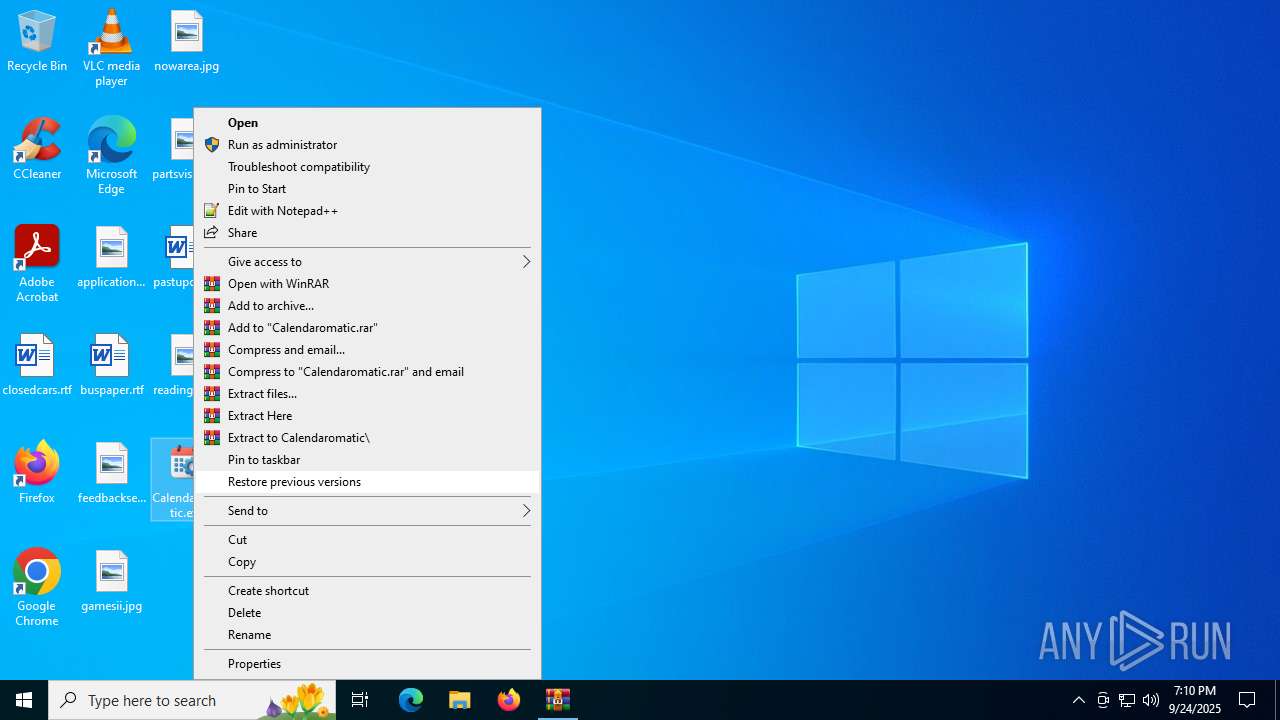Image resolution: width=1280 pixels, height=720 pixels.
Task: Select Add to archive...
Action: coord(367,306)
